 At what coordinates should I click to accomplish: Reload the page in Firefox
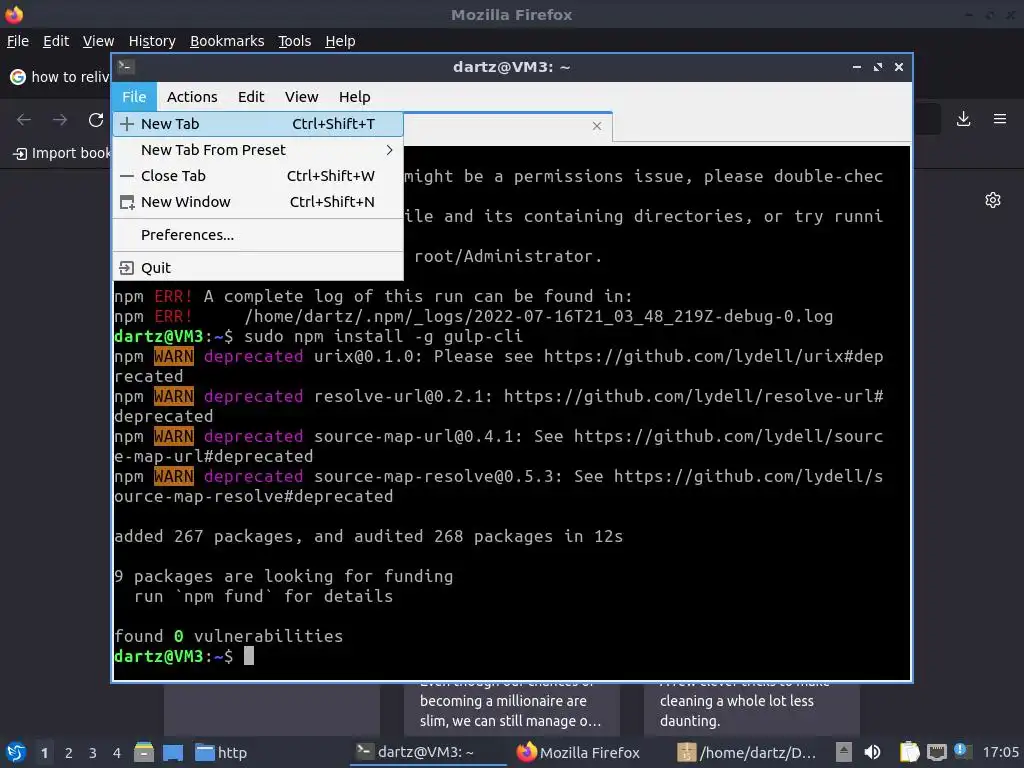pyautogui.click(x=96, y=120)
